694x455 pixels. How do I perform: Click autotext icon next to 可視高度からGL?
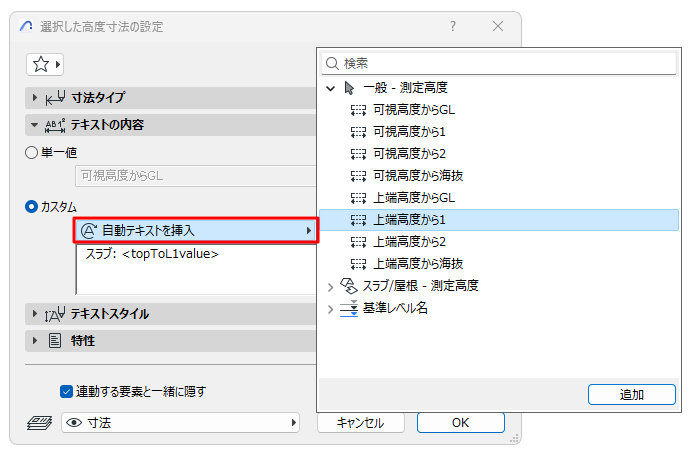358,110
